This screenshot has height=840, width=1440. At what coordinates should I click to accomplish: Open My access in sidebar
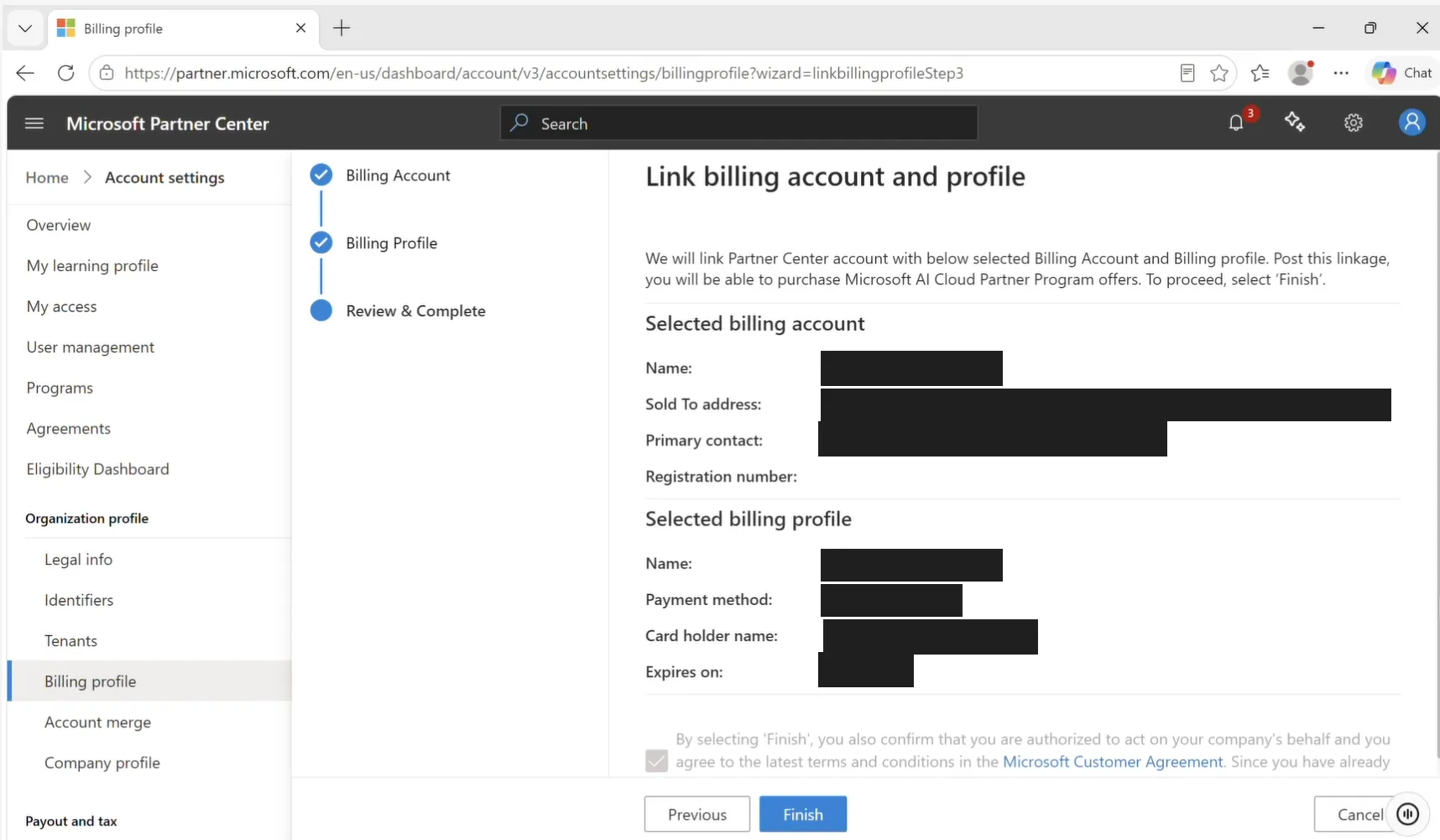pos(61,306)
